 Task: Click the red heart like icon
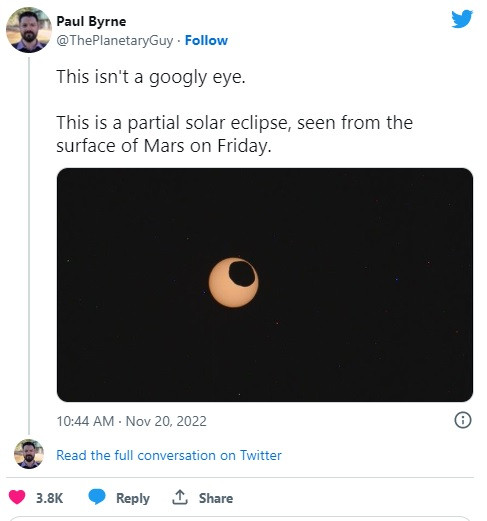click(17, 497)
